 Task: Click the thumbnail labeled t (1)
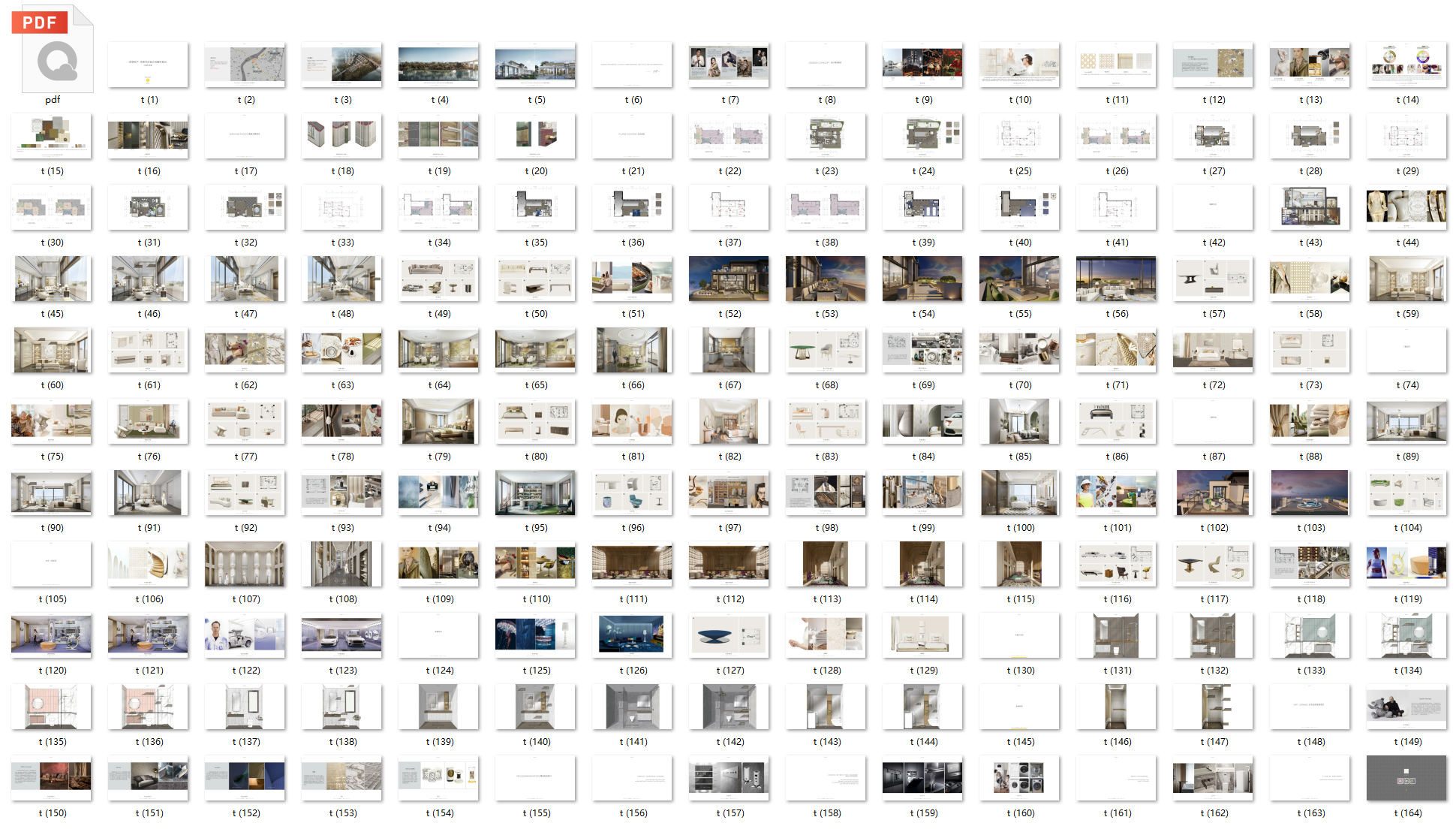tap(148, 65)
